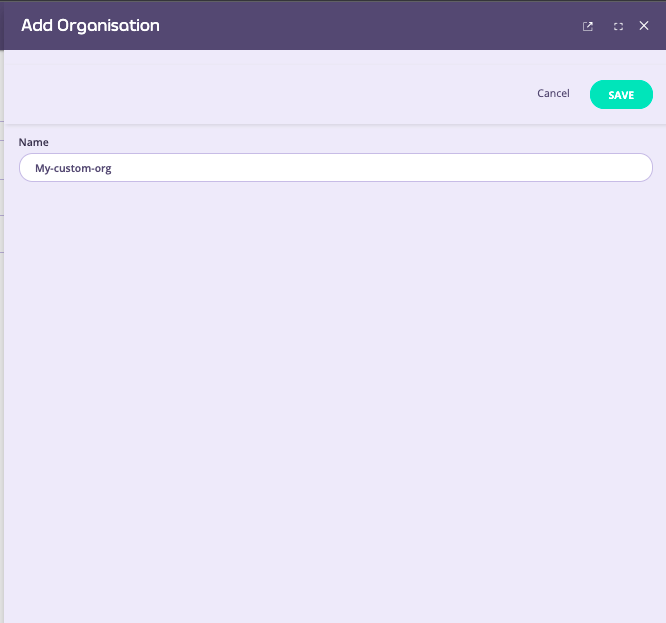Cancel adding the organisation
The height and width of the screenshot is (623, 666).
click(x=553, y=94)
